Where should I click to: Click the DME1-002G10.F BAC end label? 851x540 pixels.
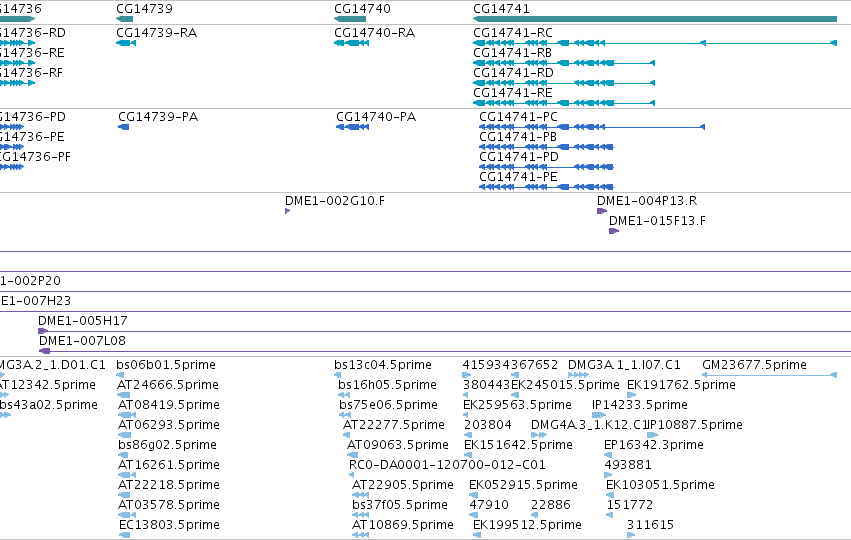click(x=335, y=201)
